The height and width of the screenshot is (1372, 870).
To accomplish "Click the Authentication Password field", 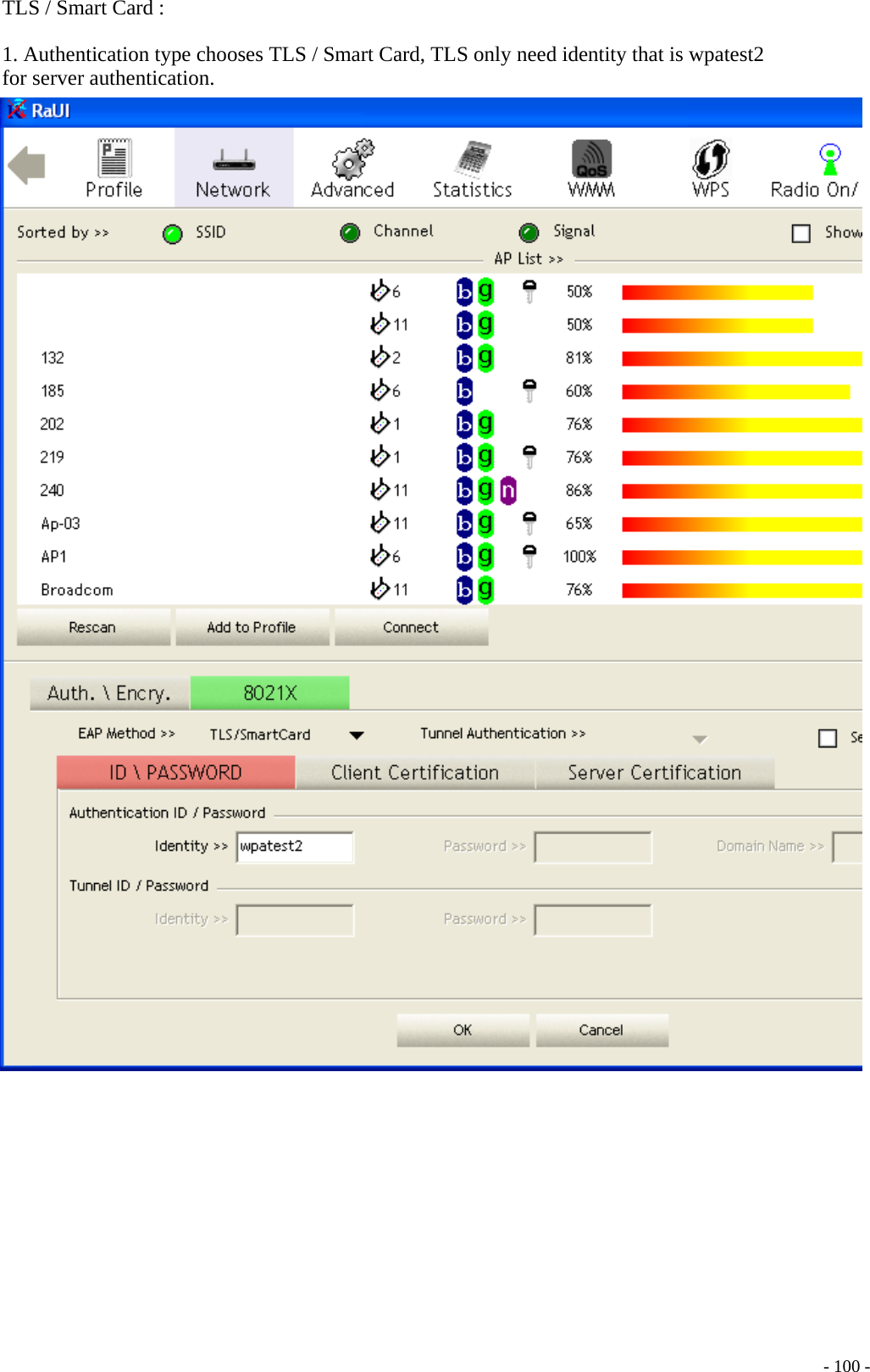I will [x=593, y=847].
